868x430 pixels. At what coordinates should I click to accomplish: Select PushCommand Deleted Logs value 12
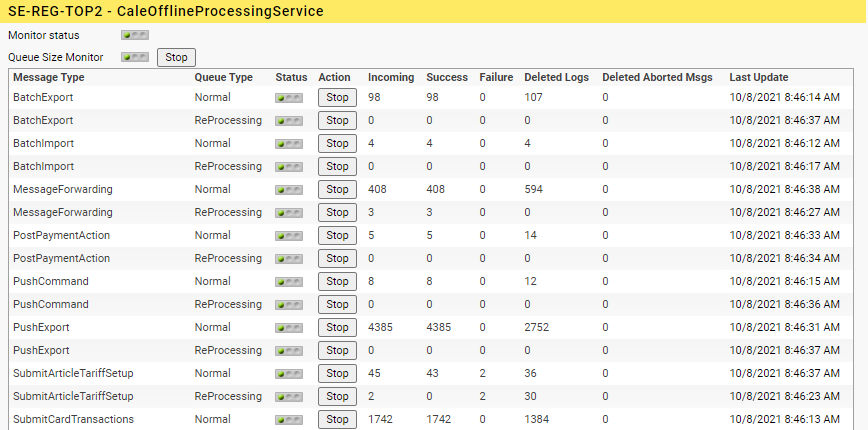click(530, 282)
